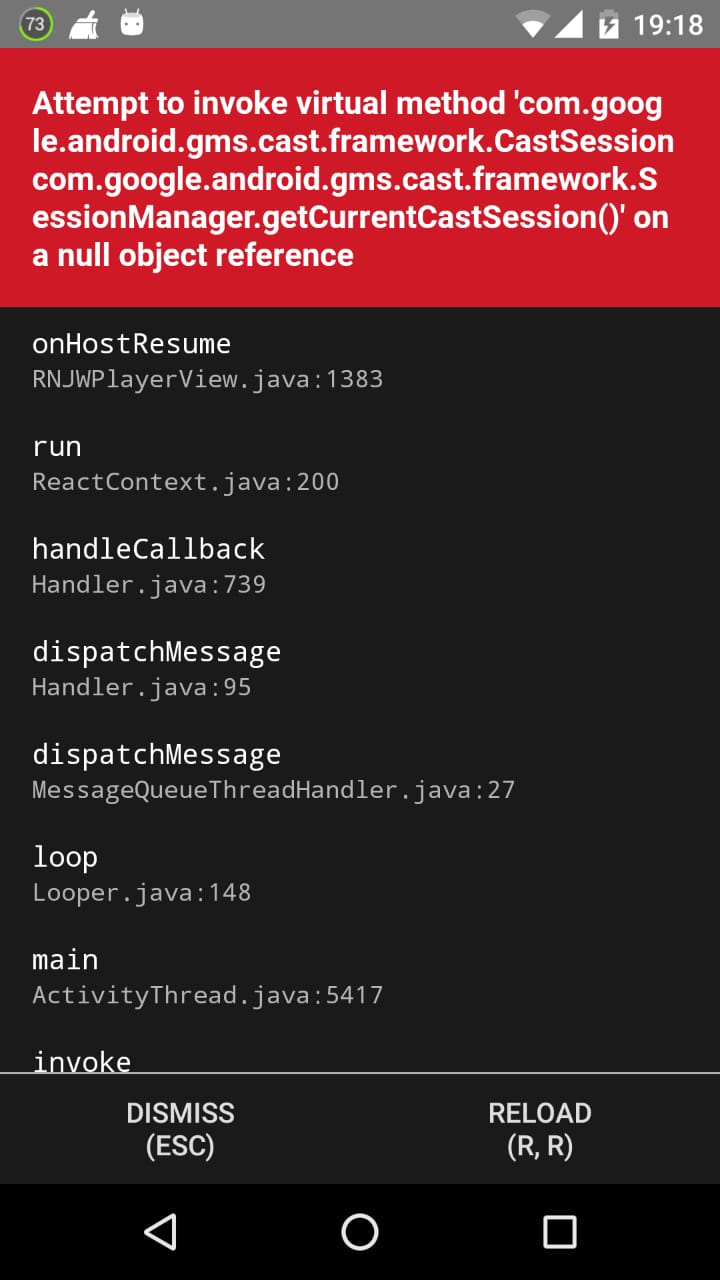Tap the broom cleaner icon in status bar
The width and height of the screenshot is (720, 1280).
[x=85, y=25]
